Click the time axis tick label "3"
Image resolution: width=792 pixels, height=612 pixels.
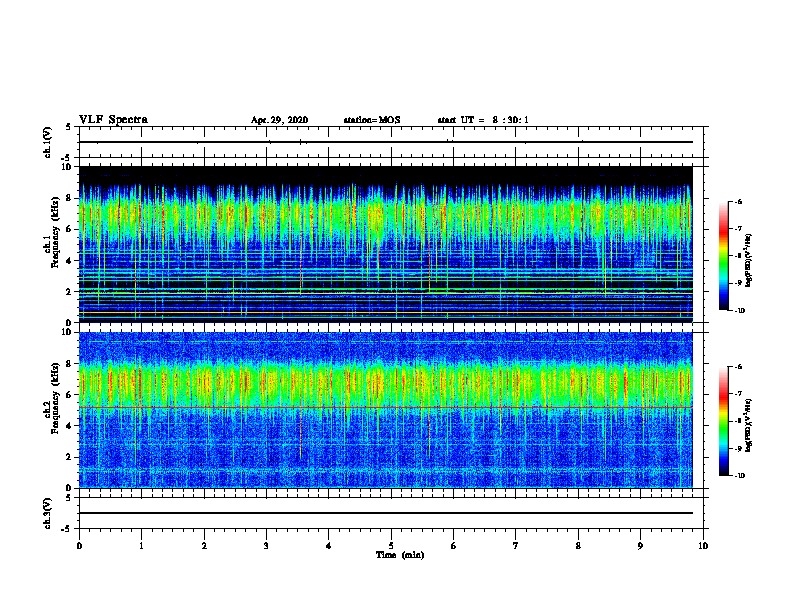click(266, 545)
